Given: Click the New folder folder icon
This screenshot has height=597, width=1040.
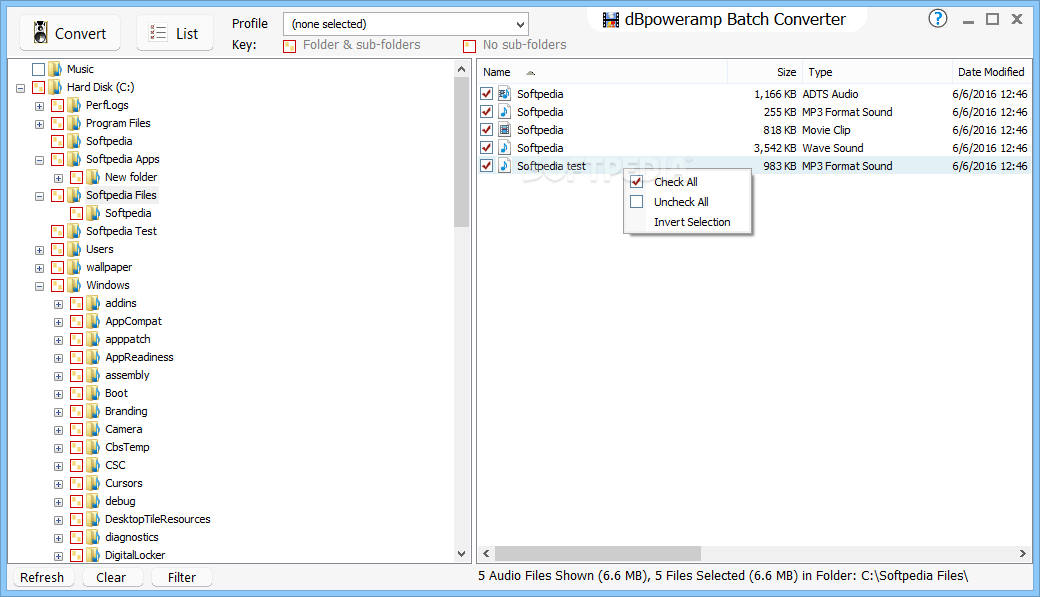Looking at the screenshot, I should coord(94,176).
